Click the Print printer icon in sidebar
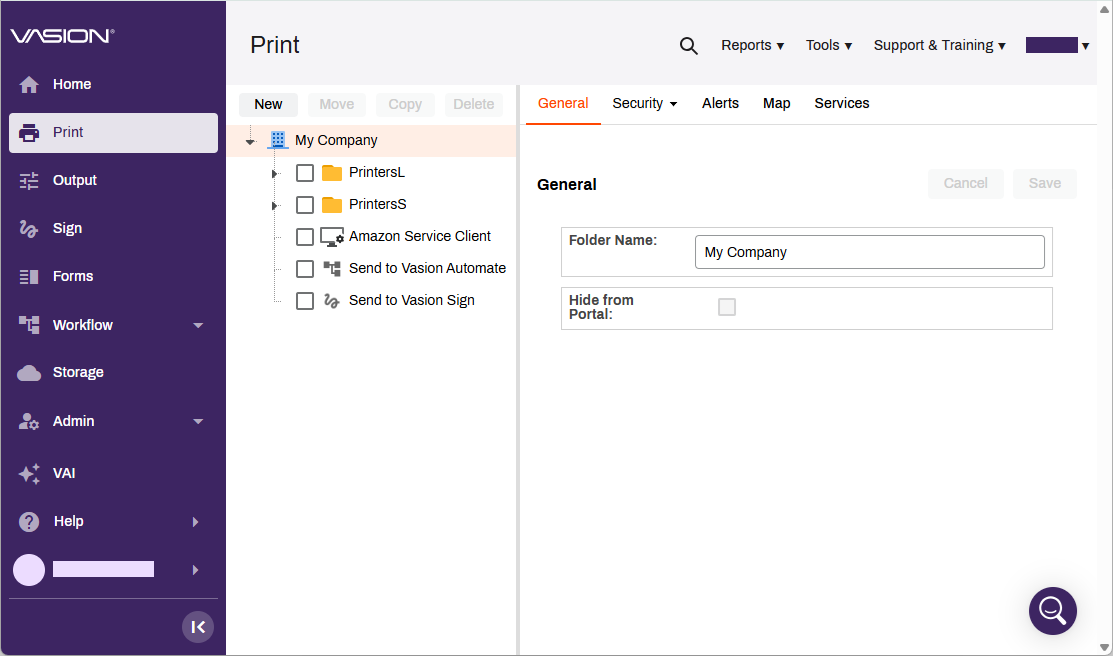Screen dimensions: 1113x656 [x=29, y=133]
